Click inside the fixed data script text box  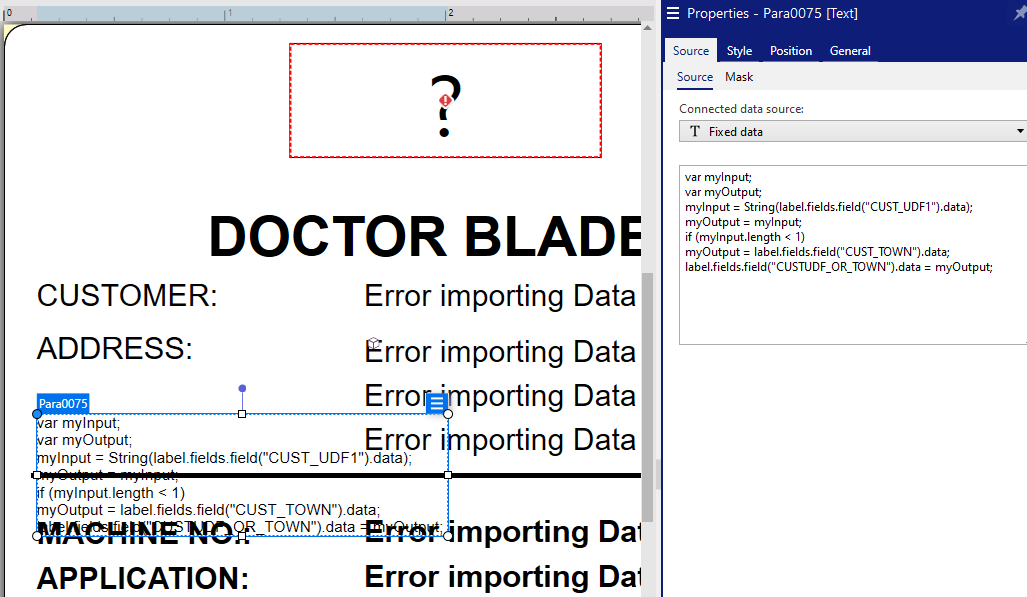[853, 255]
